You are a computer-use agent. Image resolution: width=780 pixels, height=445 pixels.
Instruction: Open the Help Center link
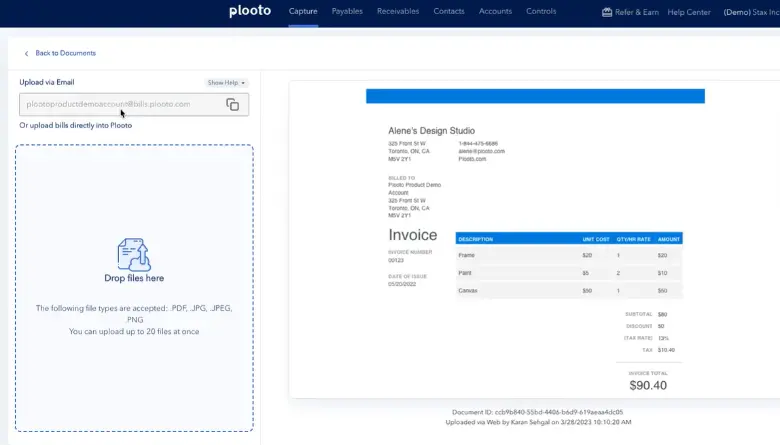(x=689, y=12)
